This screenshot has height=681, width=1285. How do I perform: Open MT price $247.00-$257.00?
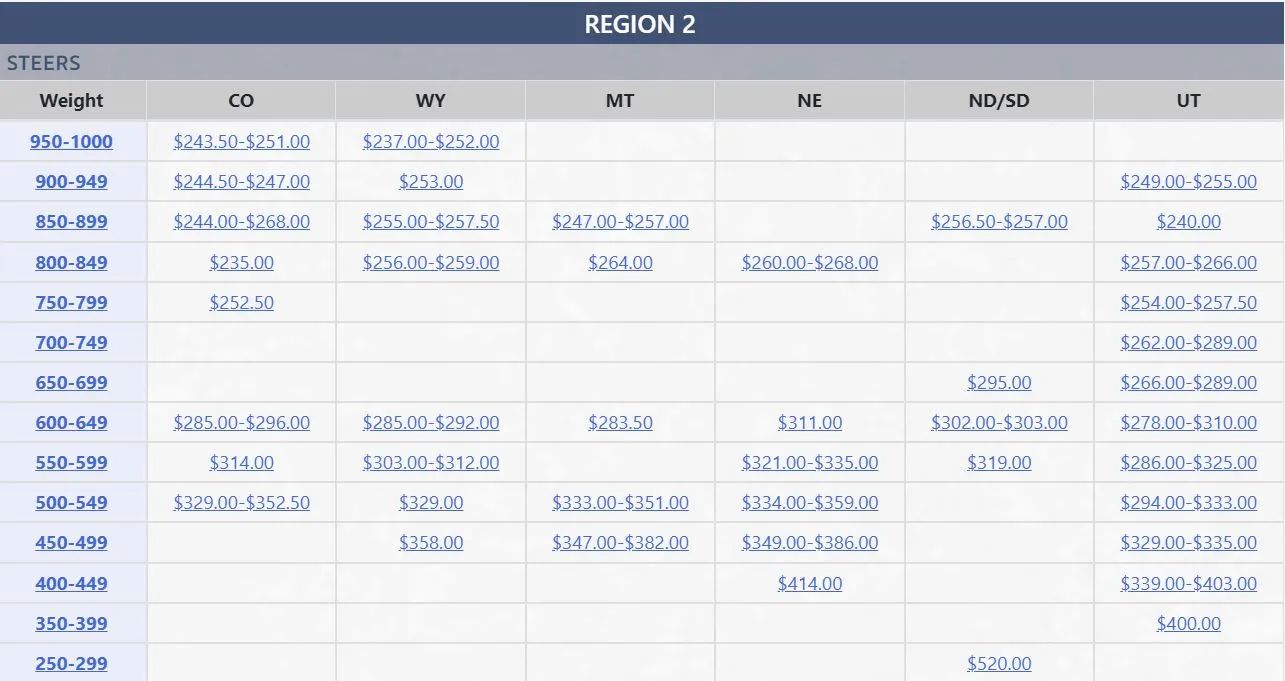[620, 222]
